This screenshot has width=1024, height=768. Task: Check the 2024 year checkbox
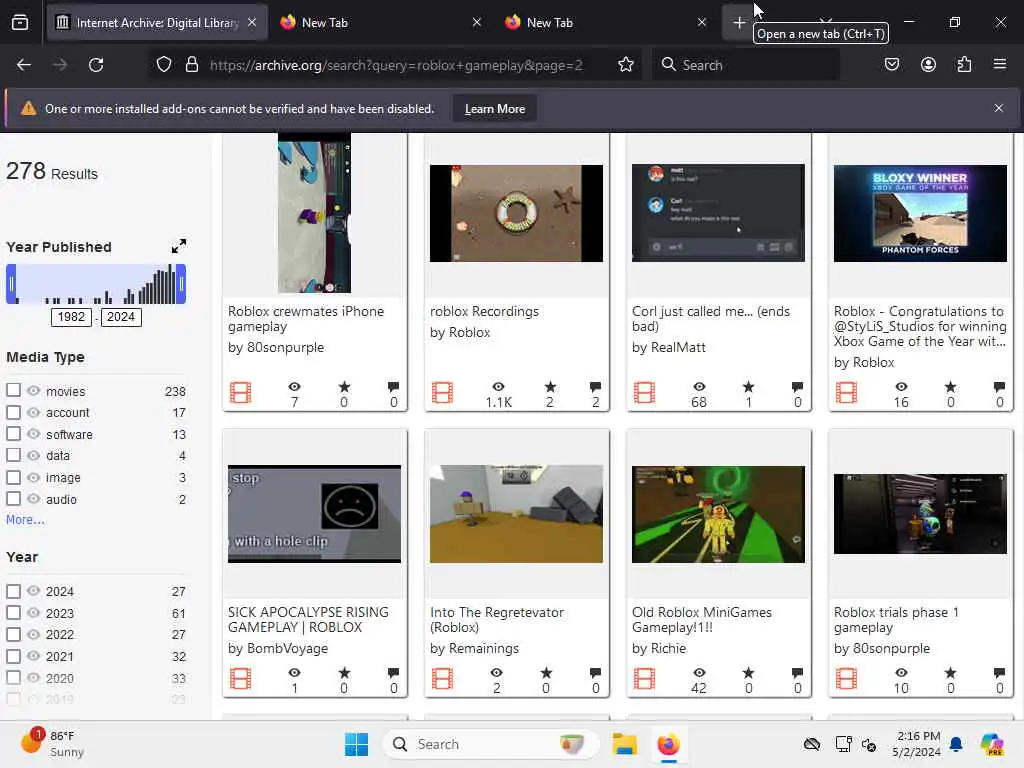click(x=13, y=591)
